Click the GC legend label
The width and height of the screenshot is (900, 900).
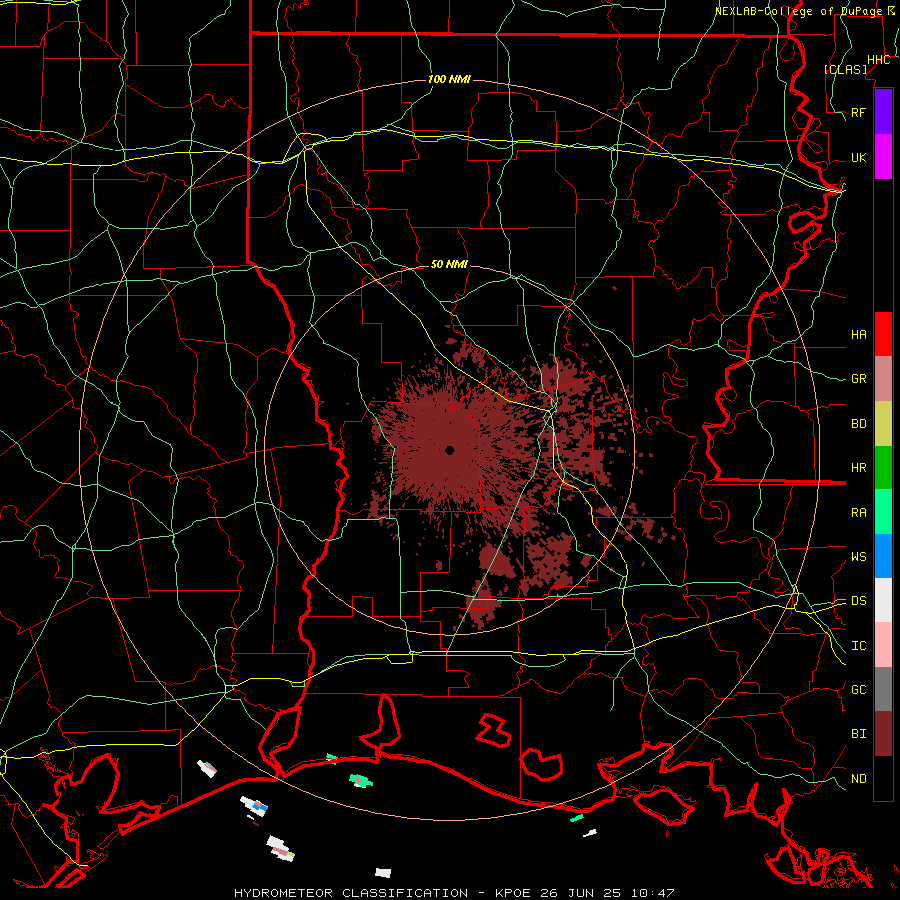coord(858,689)
